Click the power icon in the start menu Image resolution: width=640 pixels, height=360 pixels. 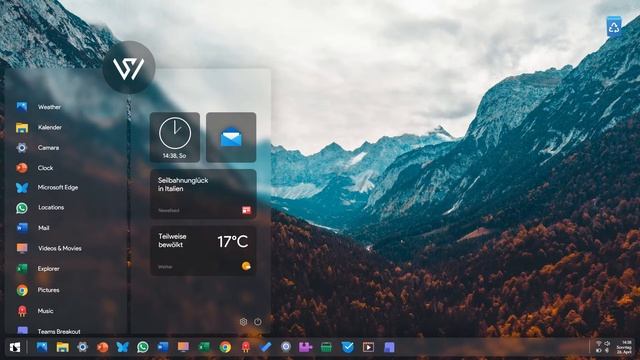click(x=258, y=322)
